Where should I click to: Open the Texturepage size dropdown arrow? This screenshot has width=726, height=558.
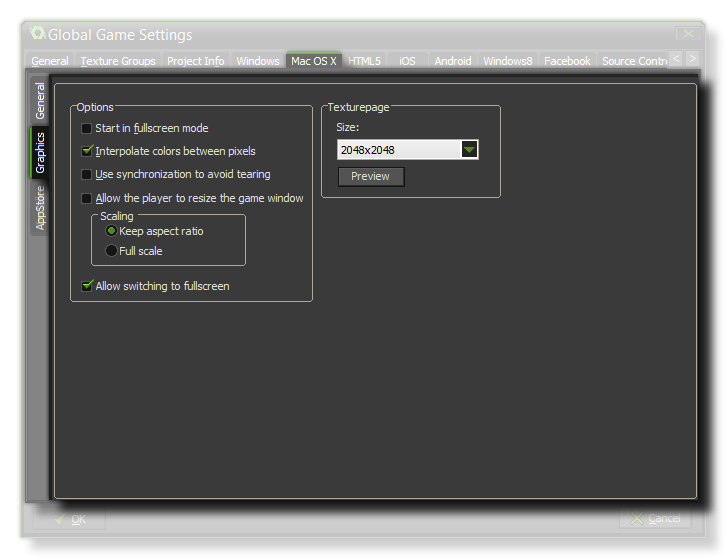pos(469,150)
